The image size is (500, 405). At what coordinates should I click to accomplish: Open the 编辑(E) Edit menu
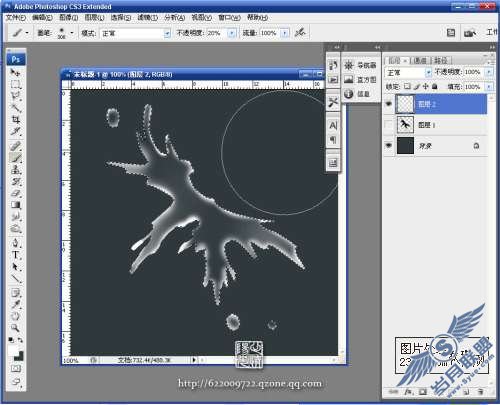pos(42,18)
